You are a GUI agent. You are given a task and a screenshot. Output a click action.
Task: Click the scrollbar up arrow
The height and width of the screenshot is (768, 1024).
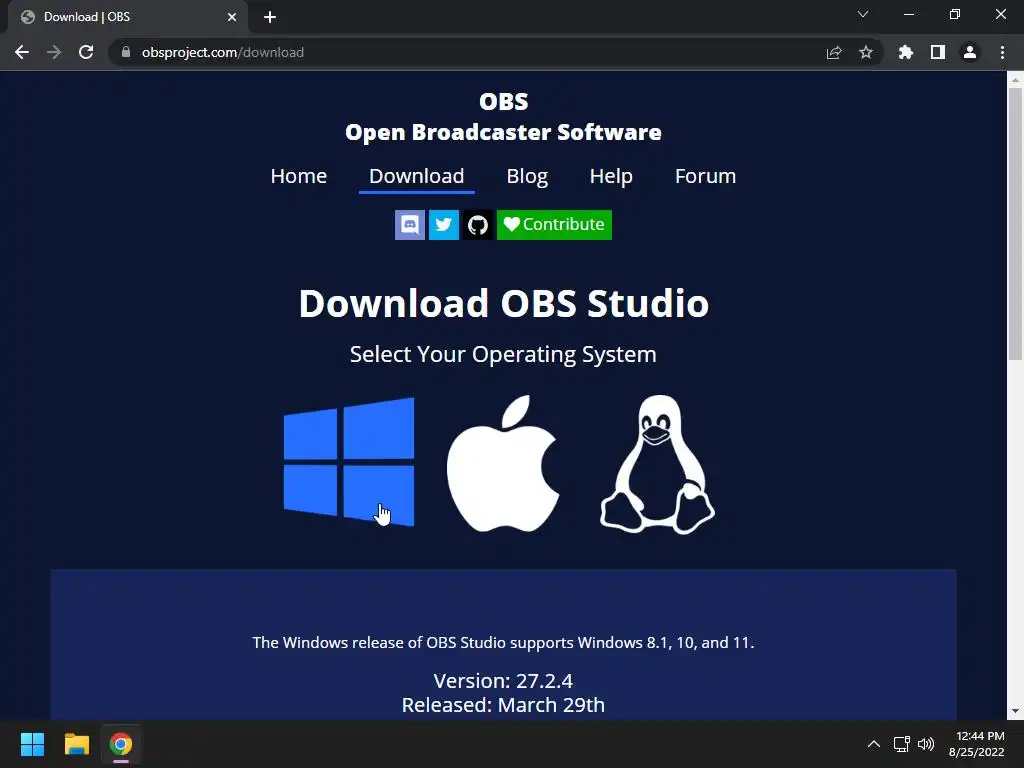click(1015, 80)
